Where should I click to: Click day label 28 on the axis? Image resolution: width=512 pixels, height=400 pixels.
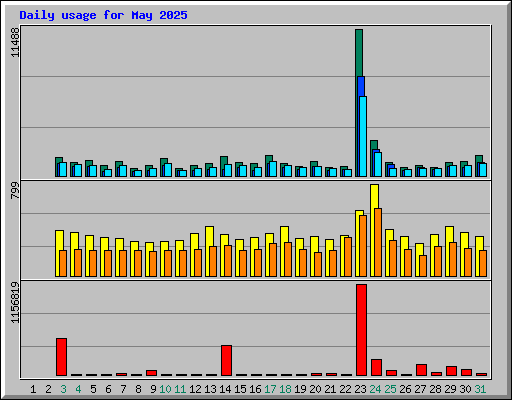pyautogui.click(x=435, y=389)
